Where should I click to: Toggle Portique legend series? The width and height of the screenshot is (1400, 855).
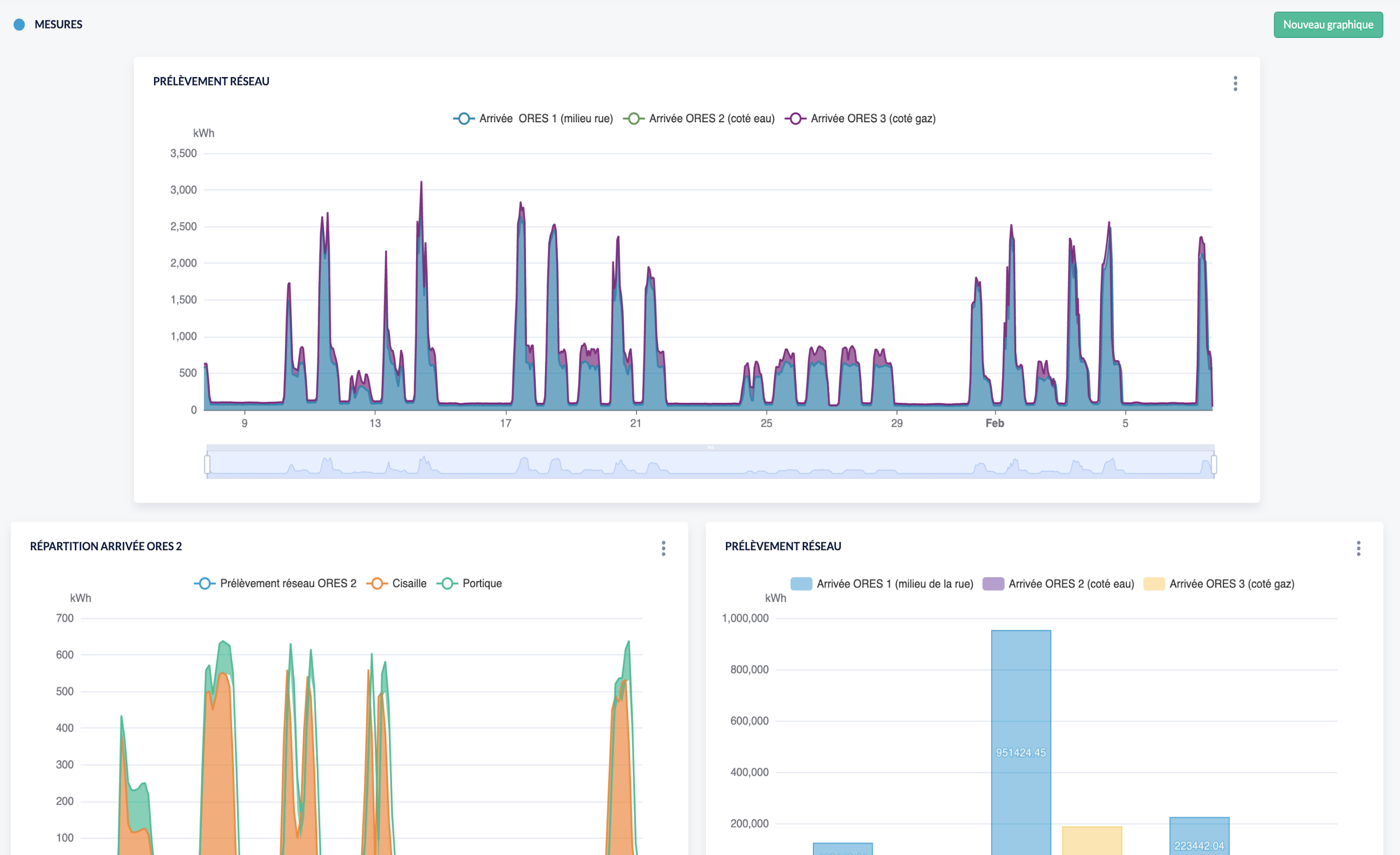pyautogui.click(x=469, y=584)
